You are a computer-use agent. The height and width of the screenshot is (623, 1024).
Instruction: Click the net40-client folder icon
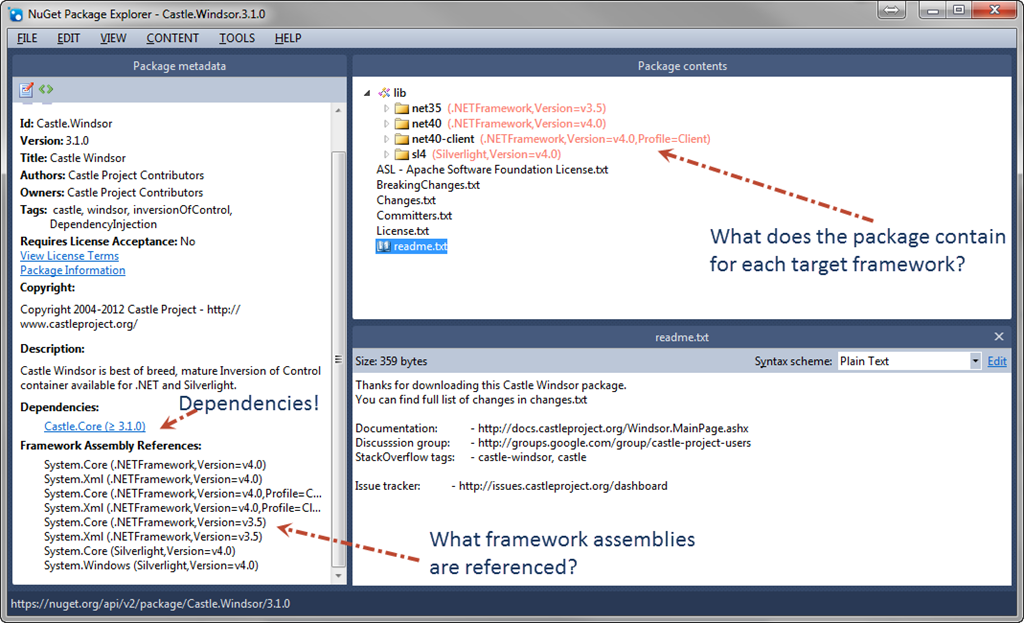tap(402, 139)
